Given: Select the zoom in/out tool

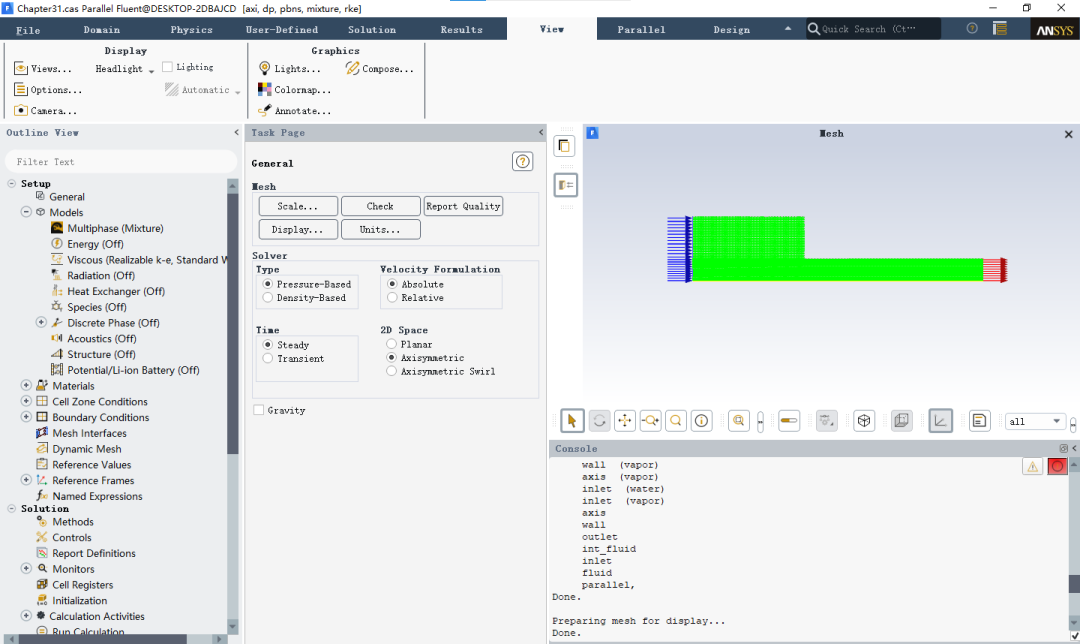Looking at the screenshot, I should 650,421.
